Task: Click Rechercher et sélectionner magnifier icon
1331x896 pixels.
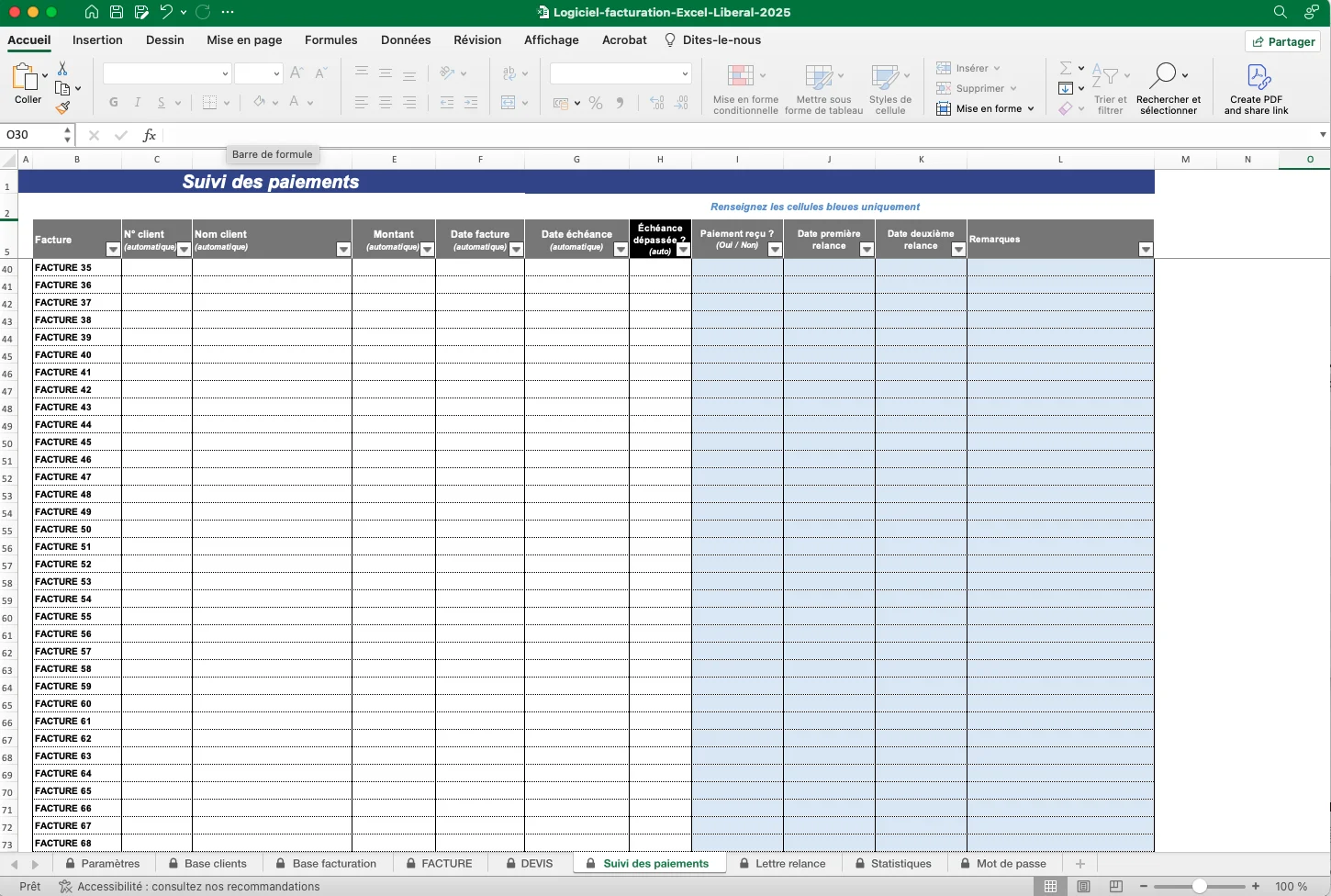Action: coord(1166,75)
